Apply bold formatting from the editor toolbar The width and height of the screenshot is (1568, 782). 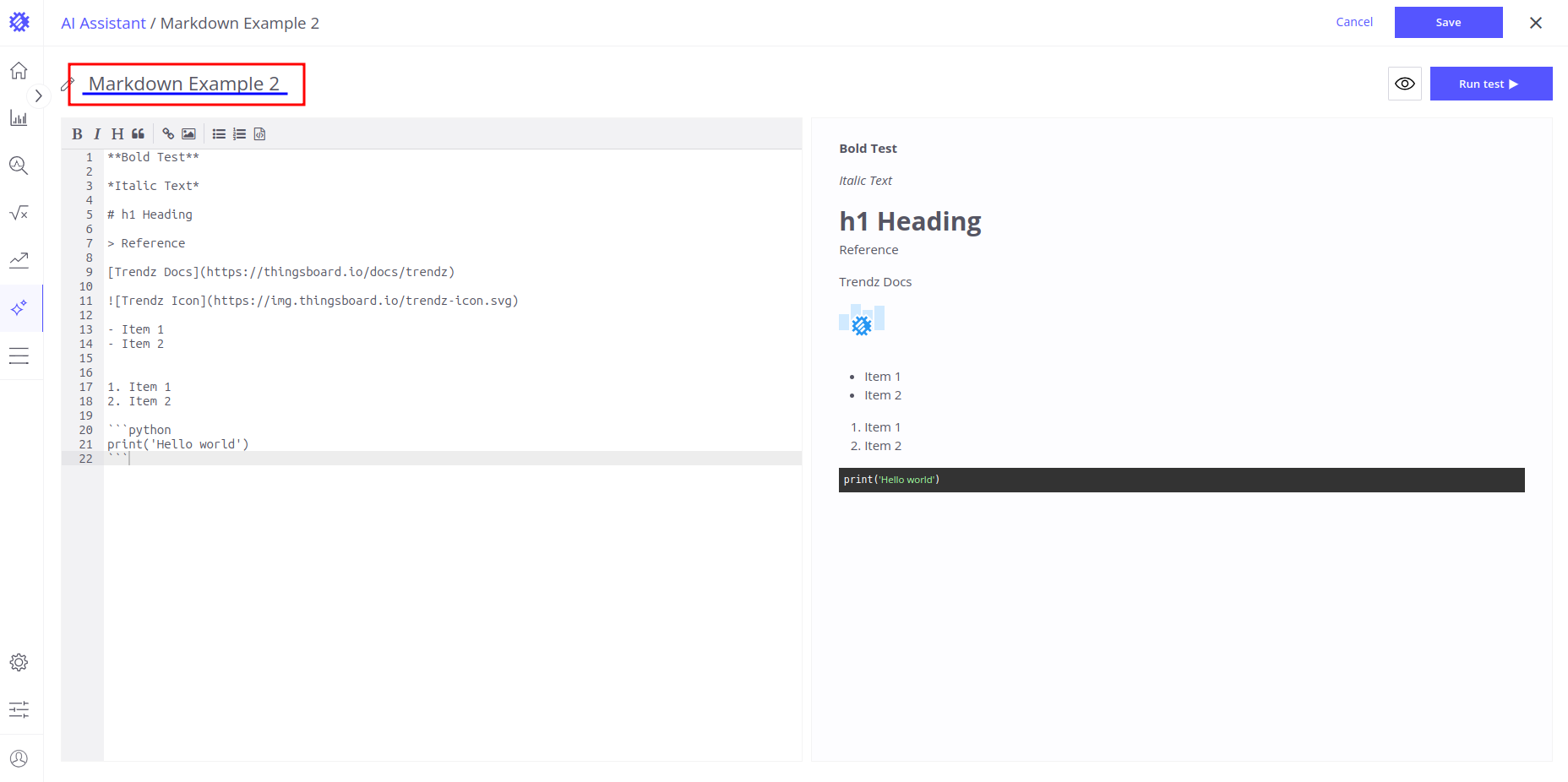tap(77, 134)
